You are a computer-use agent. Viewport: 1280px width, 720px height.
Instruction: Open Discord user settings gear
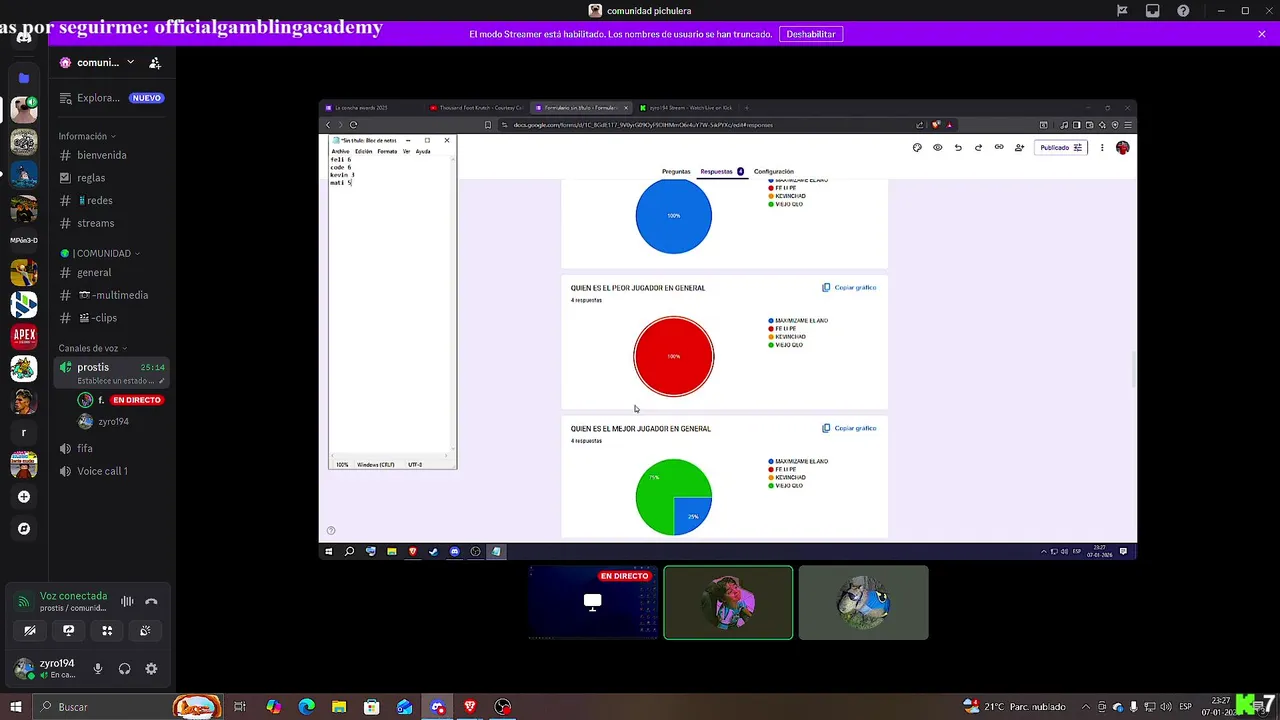[x=151, y=669]
